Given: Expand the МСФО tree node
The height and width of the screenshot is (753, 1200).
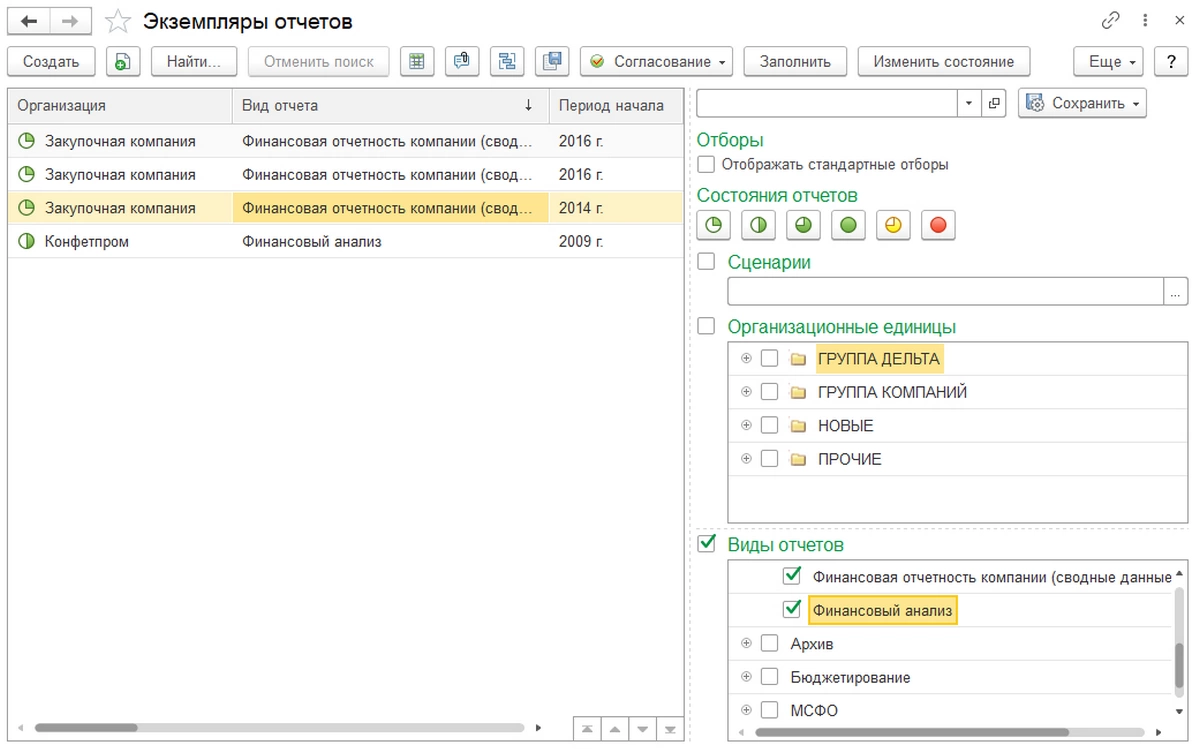Looking at the screenshot, I should pyautogui.click(x=746, y=710).
